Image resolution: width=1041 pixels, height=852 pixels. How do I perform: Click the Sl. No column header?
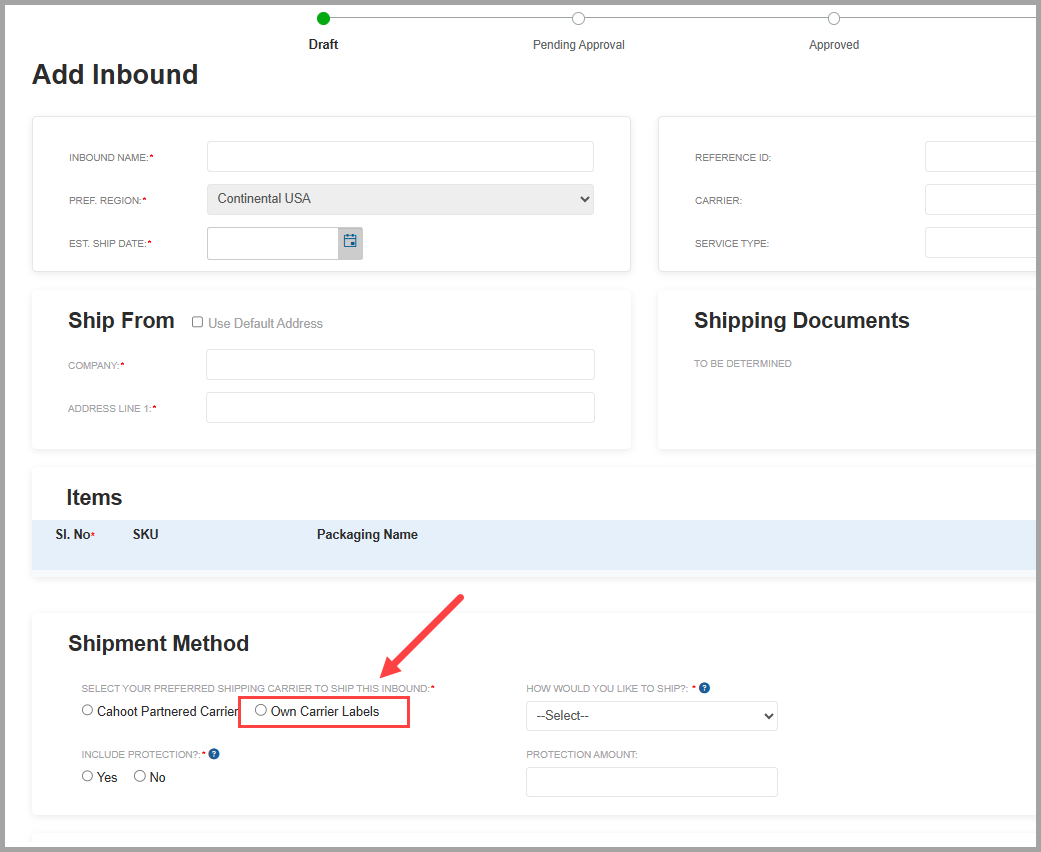coord(74,535)
